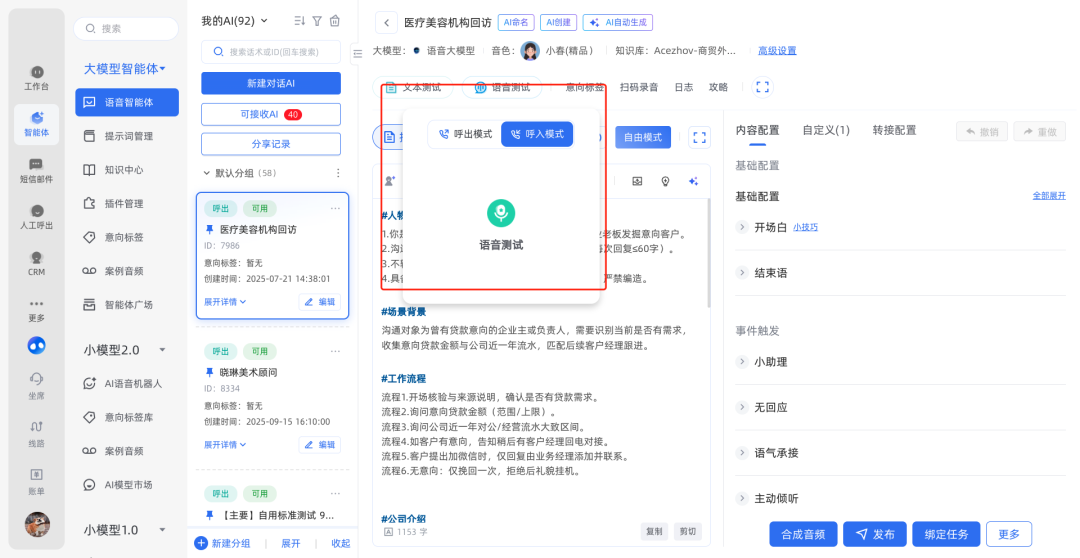This screenshot has height=558, width=1080.
Task: Click the 高级设置 link
Action: coord(777,51)
